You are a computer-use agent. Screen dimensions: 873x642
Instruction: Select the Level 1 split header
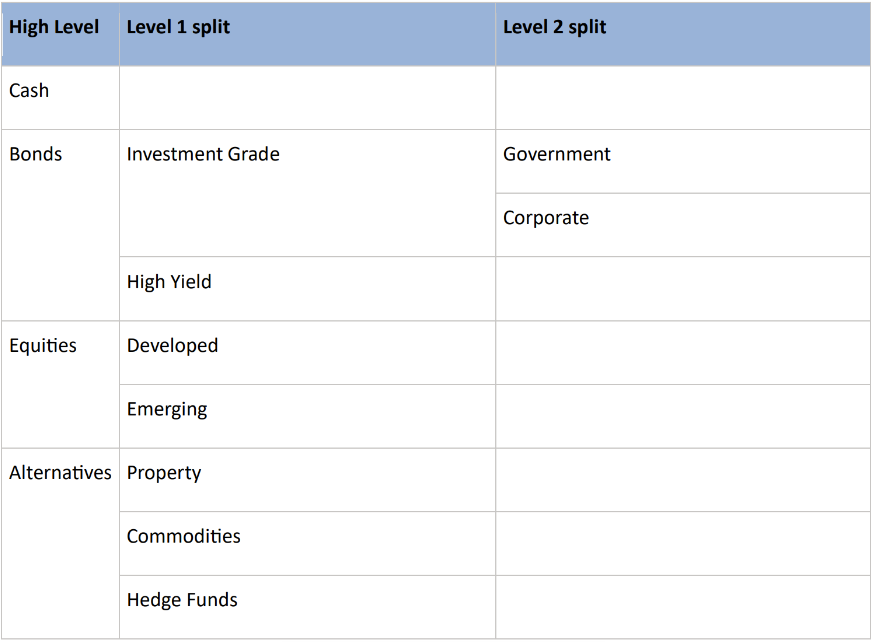tap(307, 34)
